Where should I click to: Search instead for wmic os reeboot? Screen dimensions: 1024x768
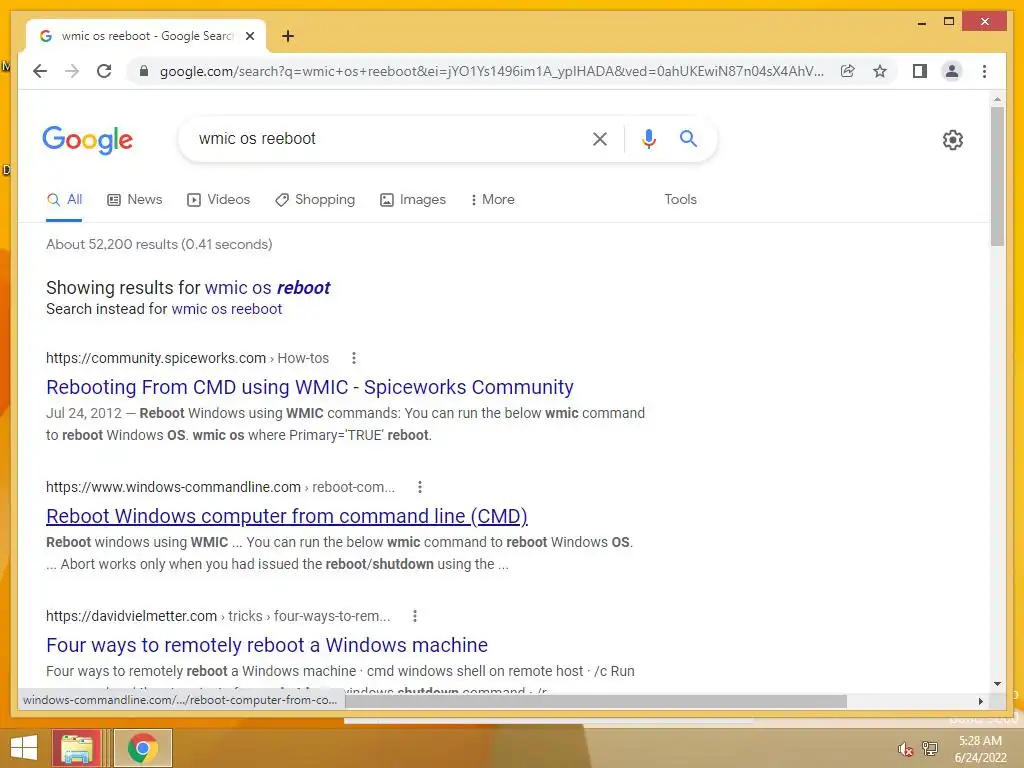(x=227, y=309)
